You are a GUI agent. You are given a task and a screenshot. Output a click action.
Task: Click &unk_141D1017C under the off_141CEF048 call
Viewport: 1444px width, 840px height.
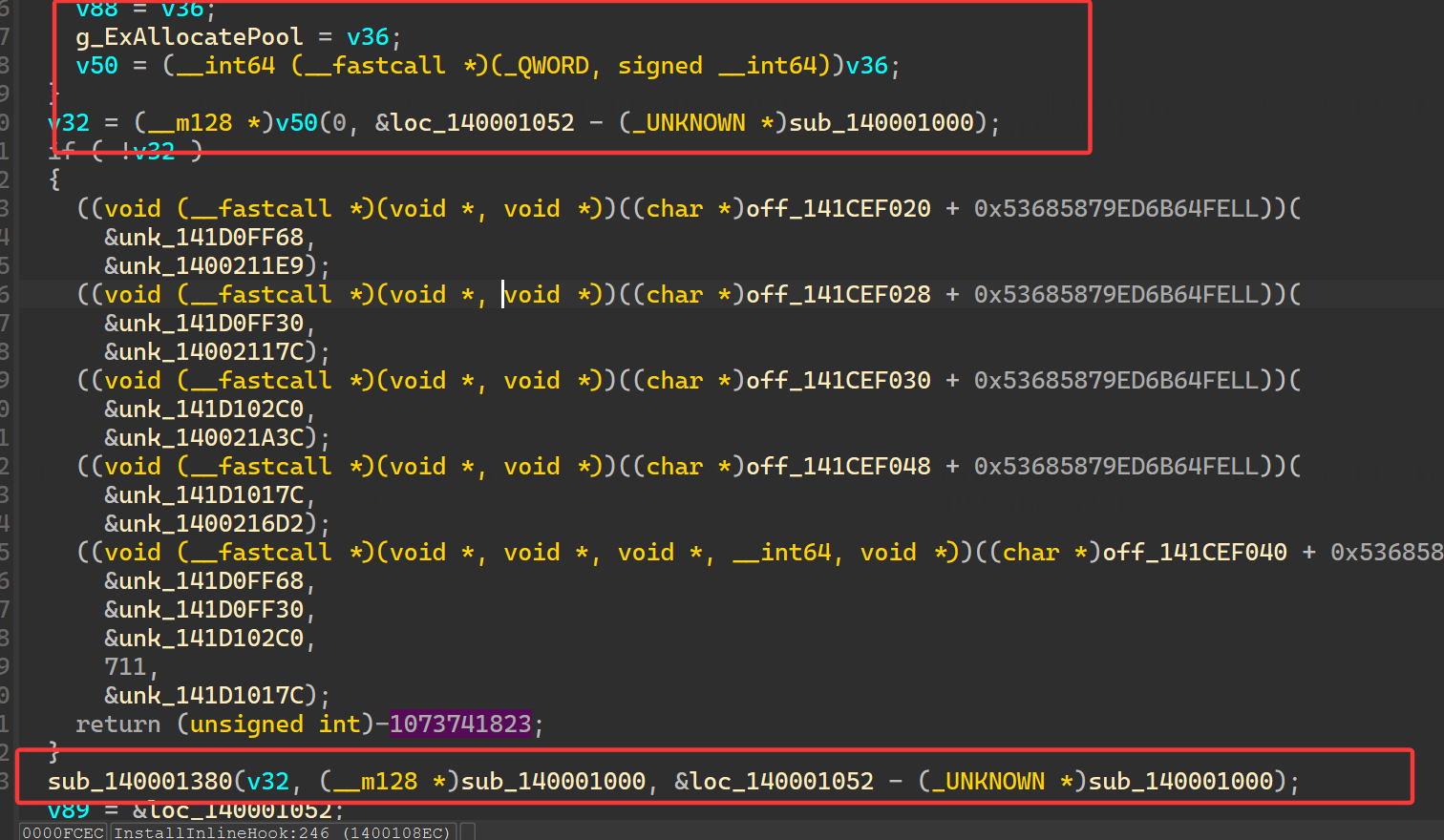[203, 495]
